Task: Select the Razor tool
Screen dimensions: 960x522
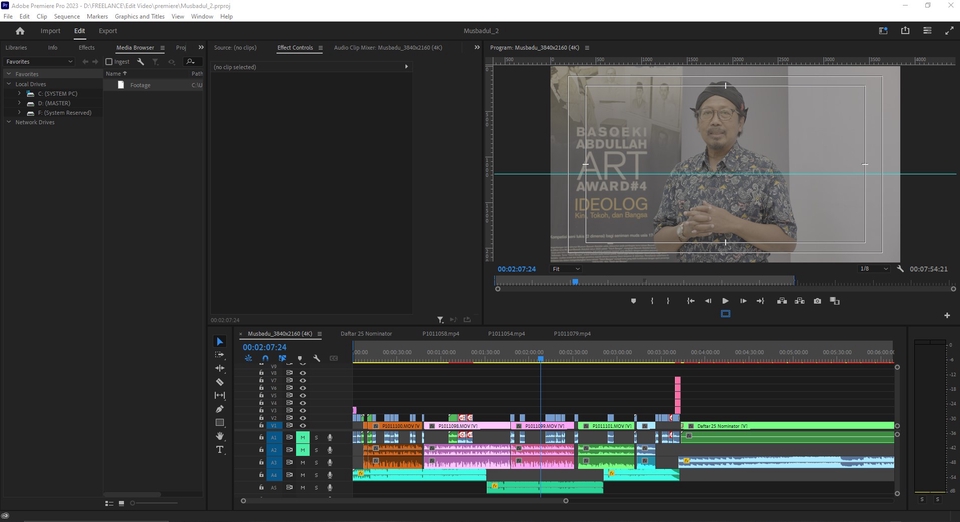Action: tap(220, 382)
